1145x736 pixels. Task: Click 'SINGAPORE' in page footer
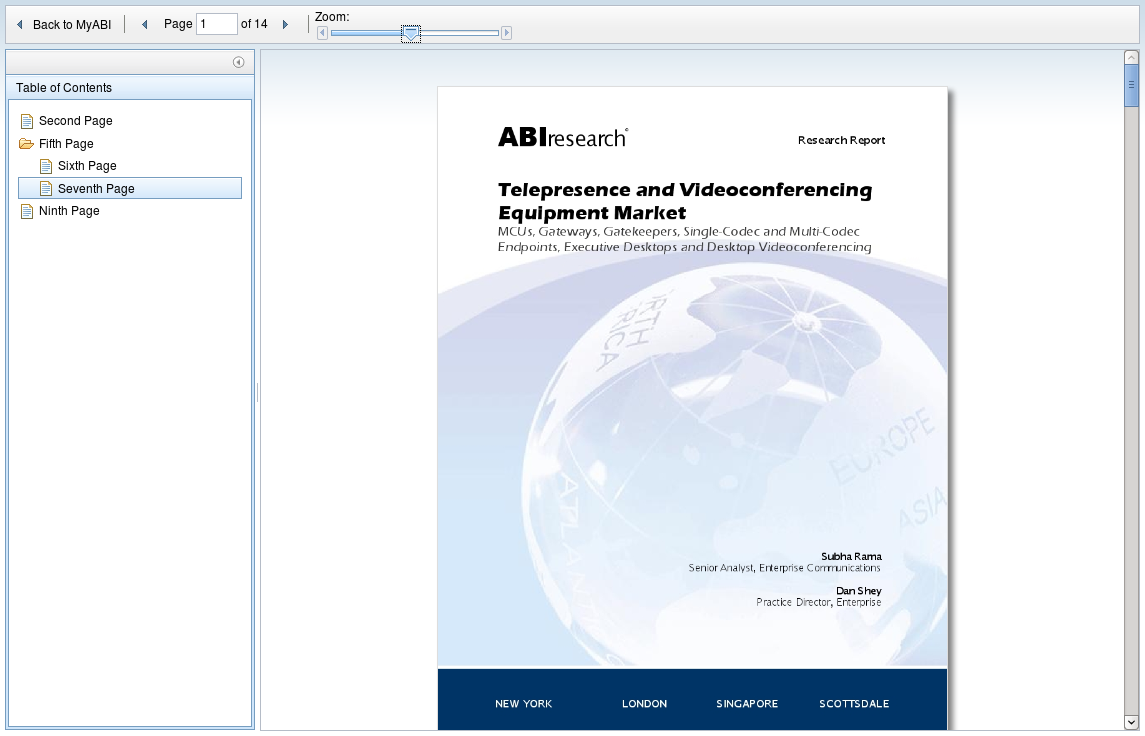point(747,704)
